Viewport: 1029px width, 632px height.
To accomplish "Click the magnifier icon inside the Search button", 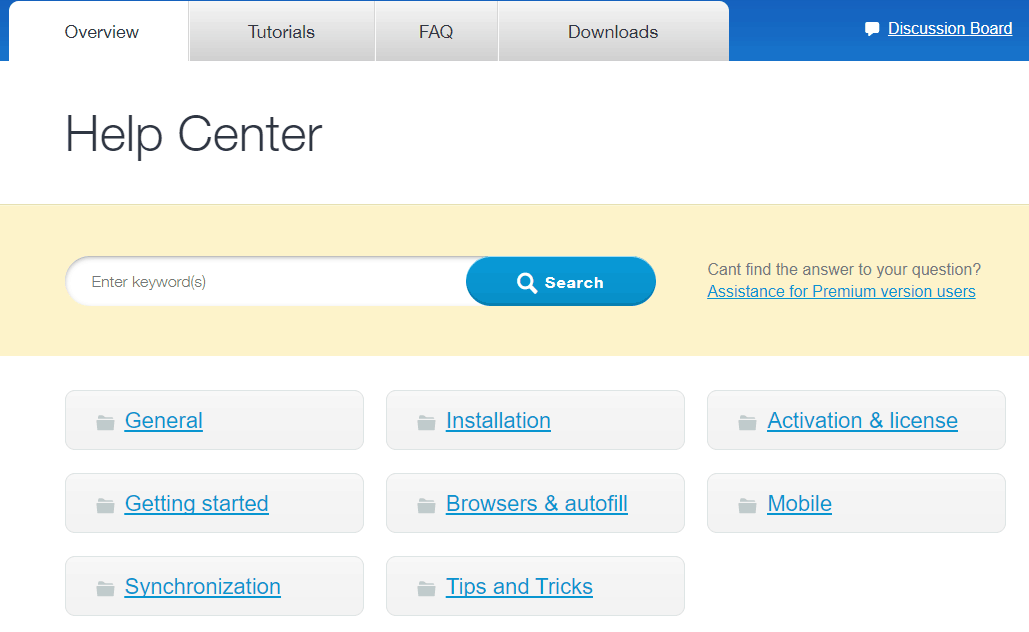I will click(527, 282).
